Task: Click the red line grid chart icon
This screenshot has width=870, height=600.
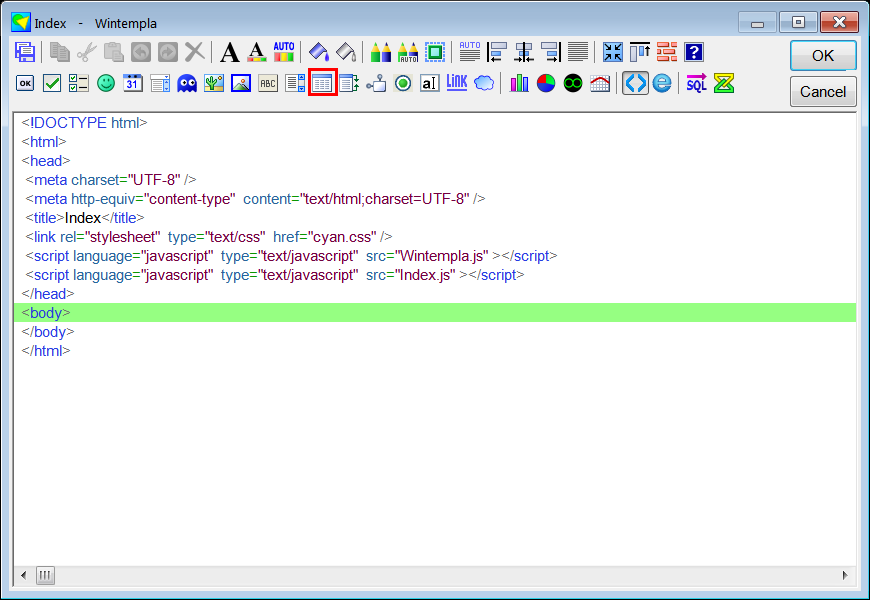Action: tap(600, 84)
